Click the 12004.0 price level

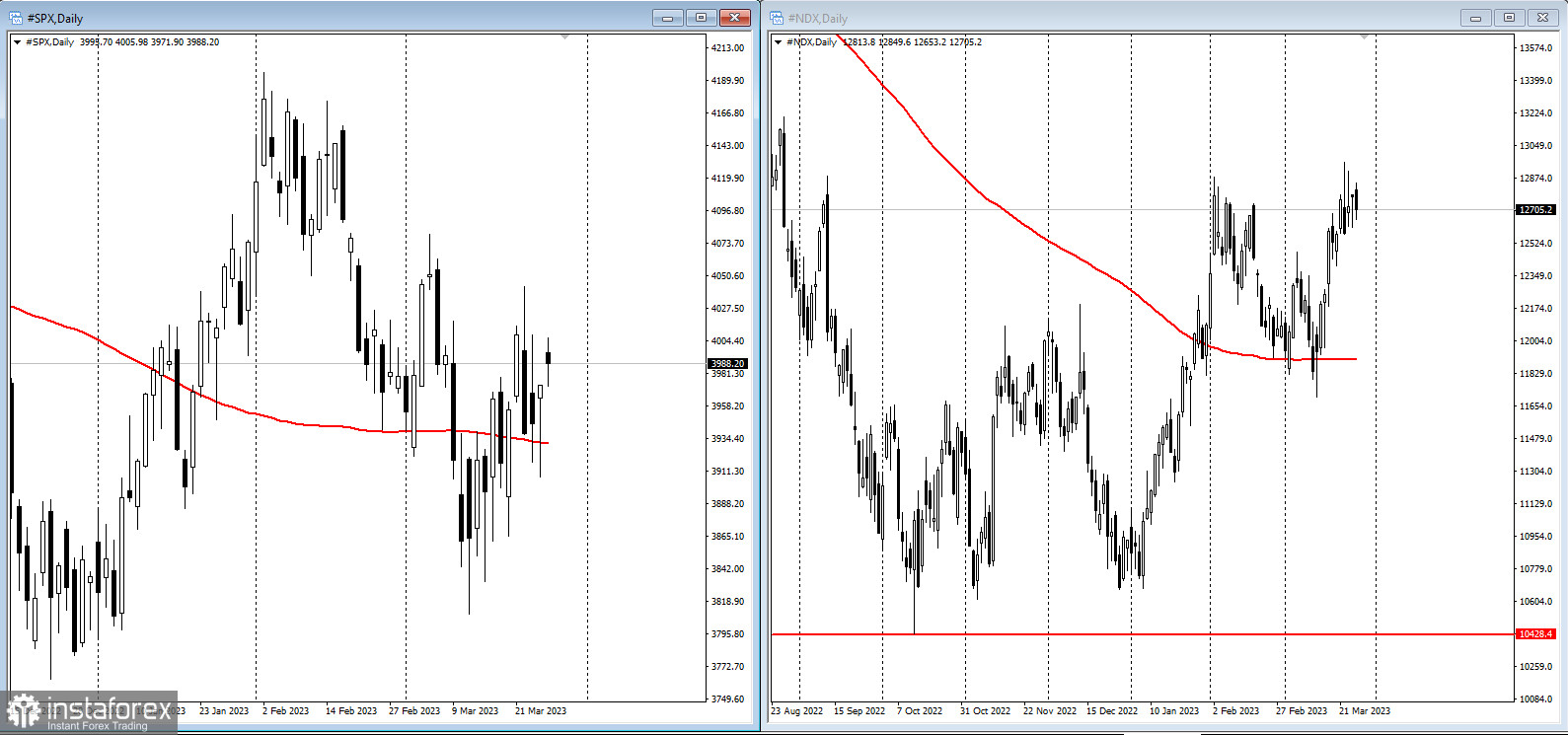point(1536,341)
